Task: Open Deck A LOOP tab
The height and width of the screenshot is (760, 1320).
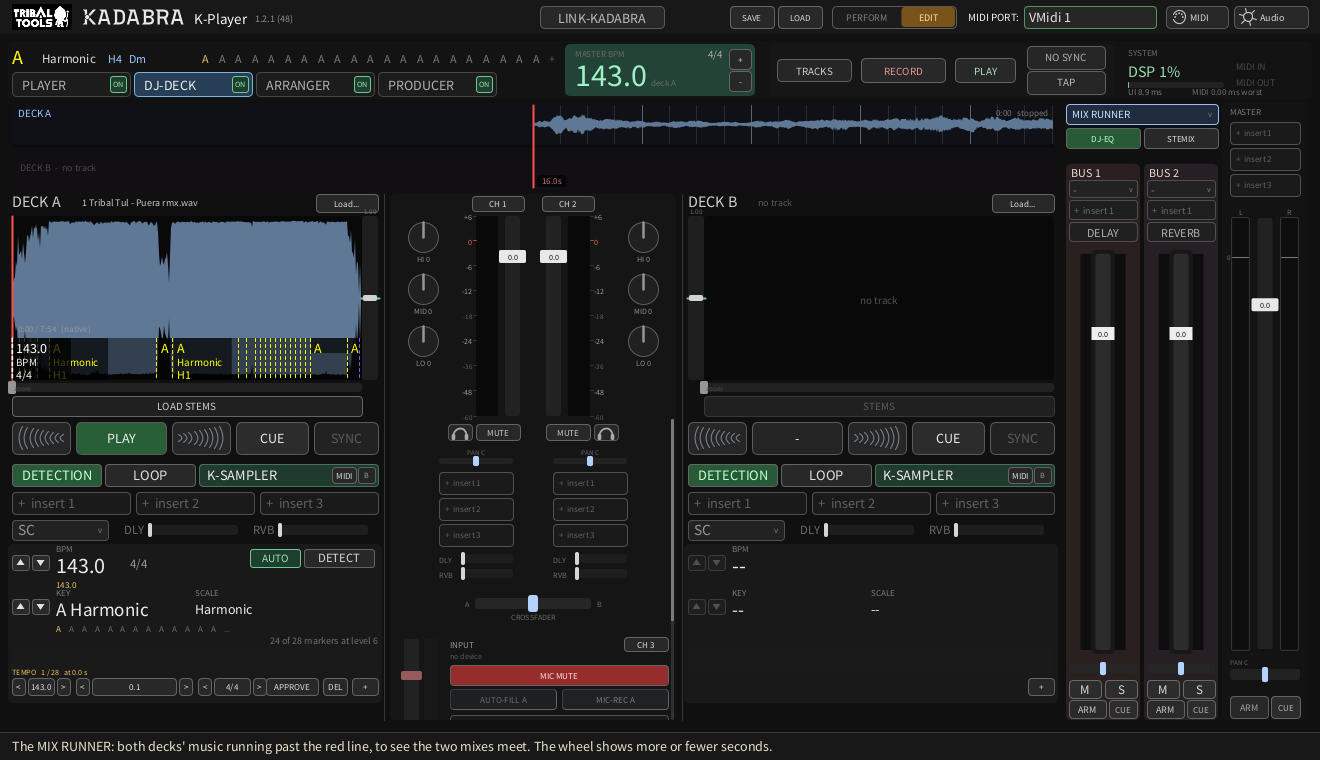Action: tap(150, 475)
